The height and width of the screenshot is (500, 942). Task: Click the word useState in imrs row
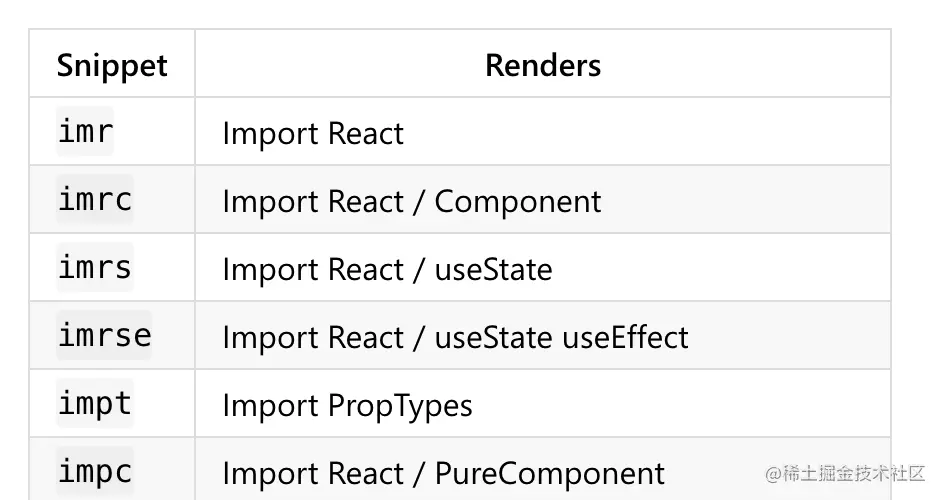493,270
